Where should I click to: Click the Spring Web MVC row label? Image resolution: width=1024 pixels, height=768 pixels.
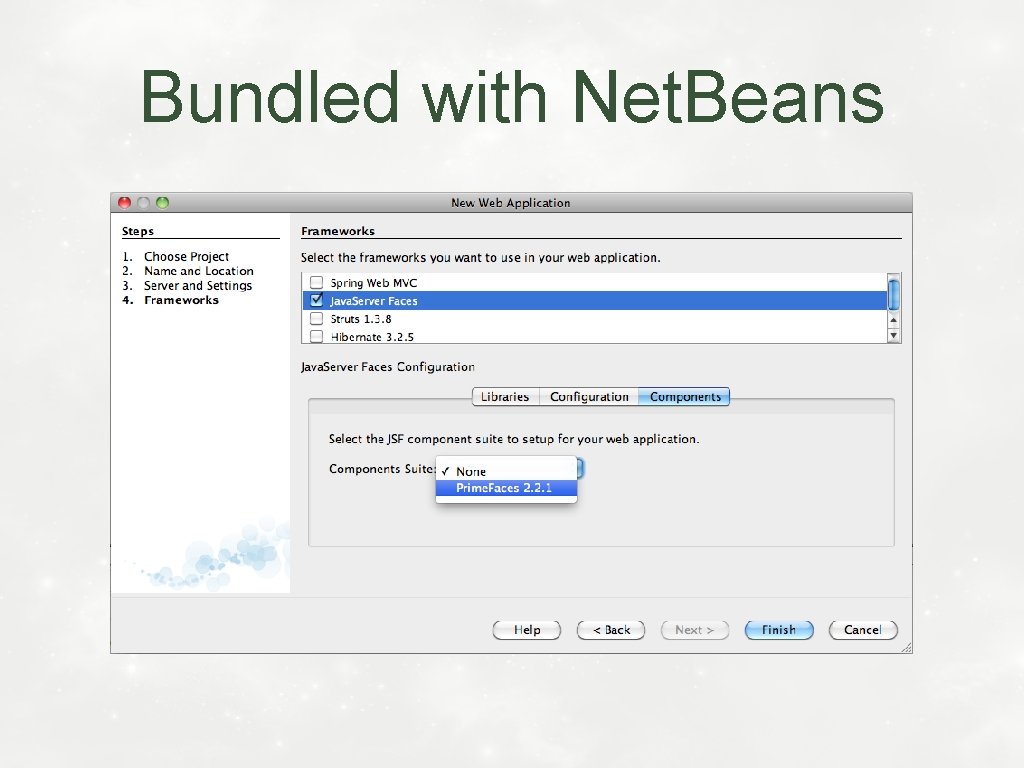[x=374, y=283]
